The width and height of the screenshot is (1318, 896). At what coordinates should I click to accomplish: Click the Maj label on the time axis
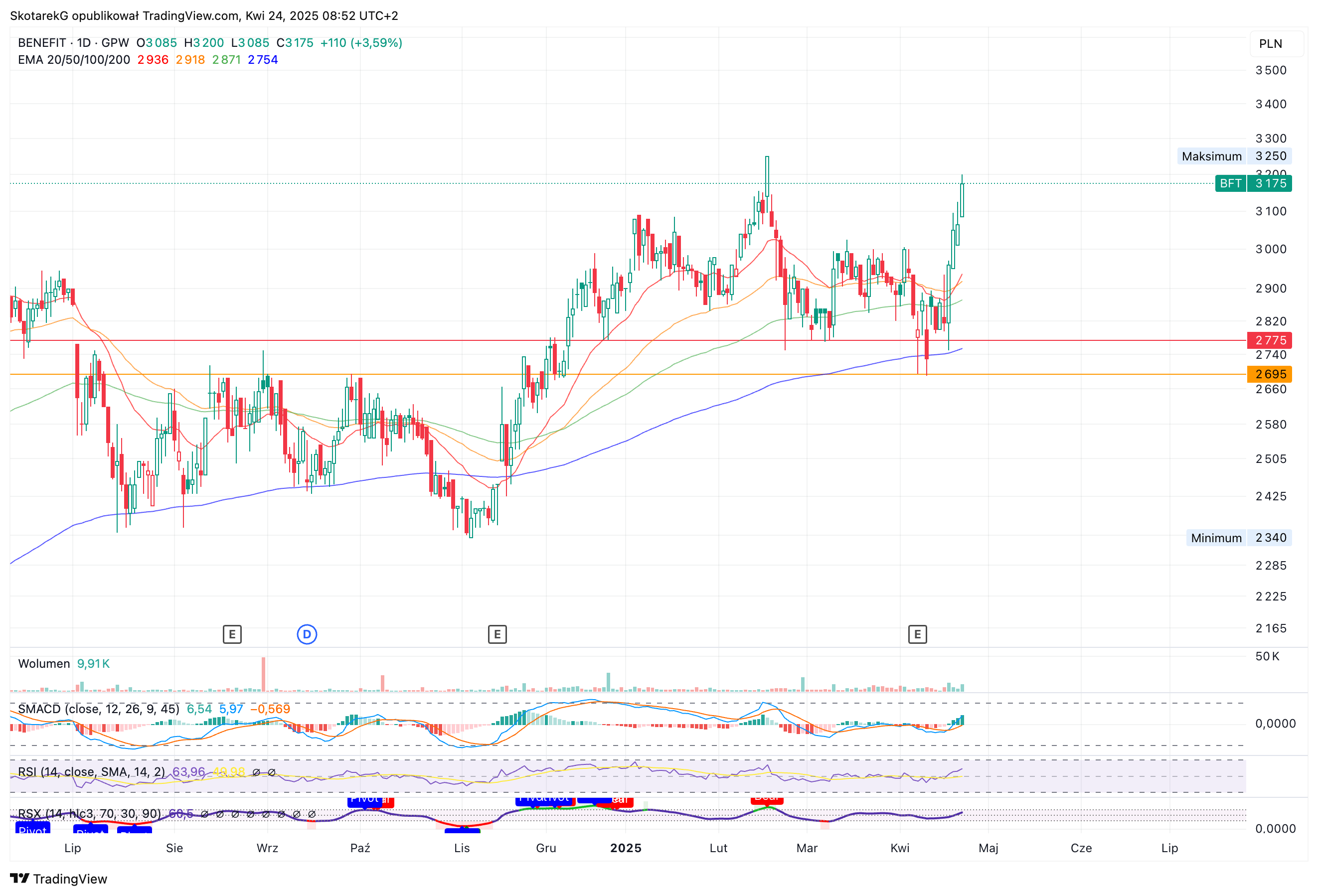988,848
